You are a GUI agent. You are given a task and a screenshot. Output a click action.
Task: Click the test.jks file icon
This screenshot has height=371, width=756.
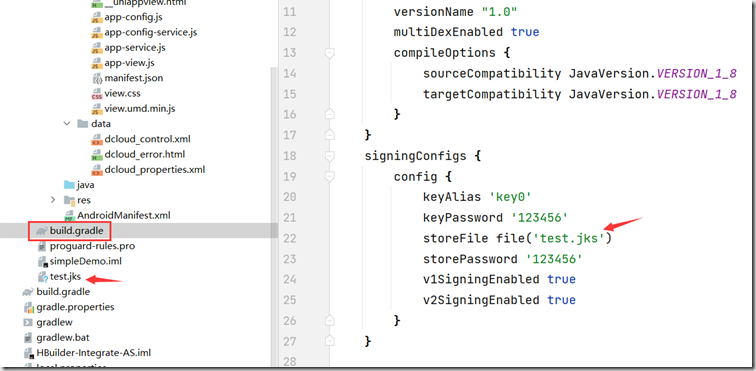42,277
